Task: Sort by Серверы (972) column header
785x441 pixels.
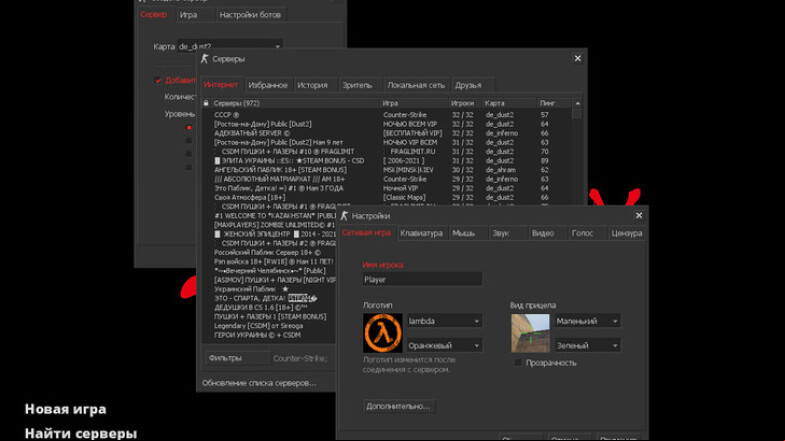Action: pyautogui.click(x=295, y=103)
